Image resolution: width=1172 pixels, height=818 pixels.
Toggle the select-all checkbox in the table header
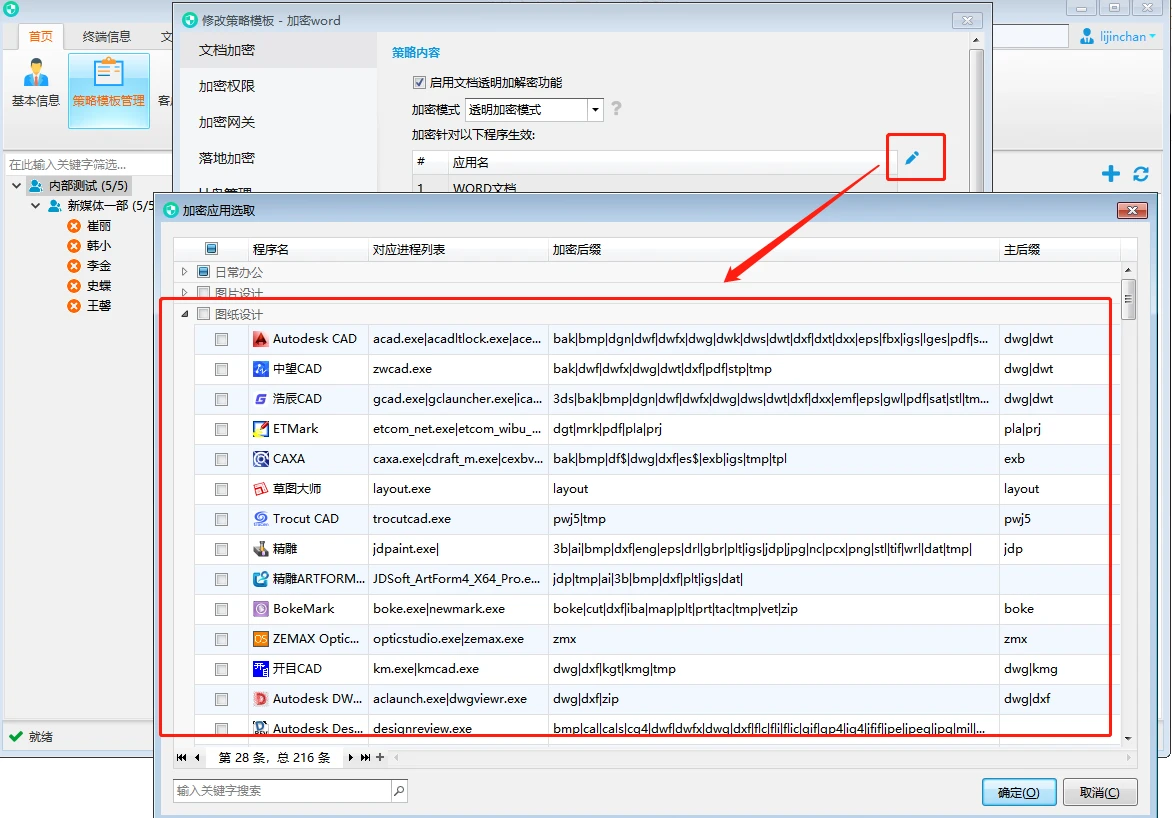(x=212, y=248)
